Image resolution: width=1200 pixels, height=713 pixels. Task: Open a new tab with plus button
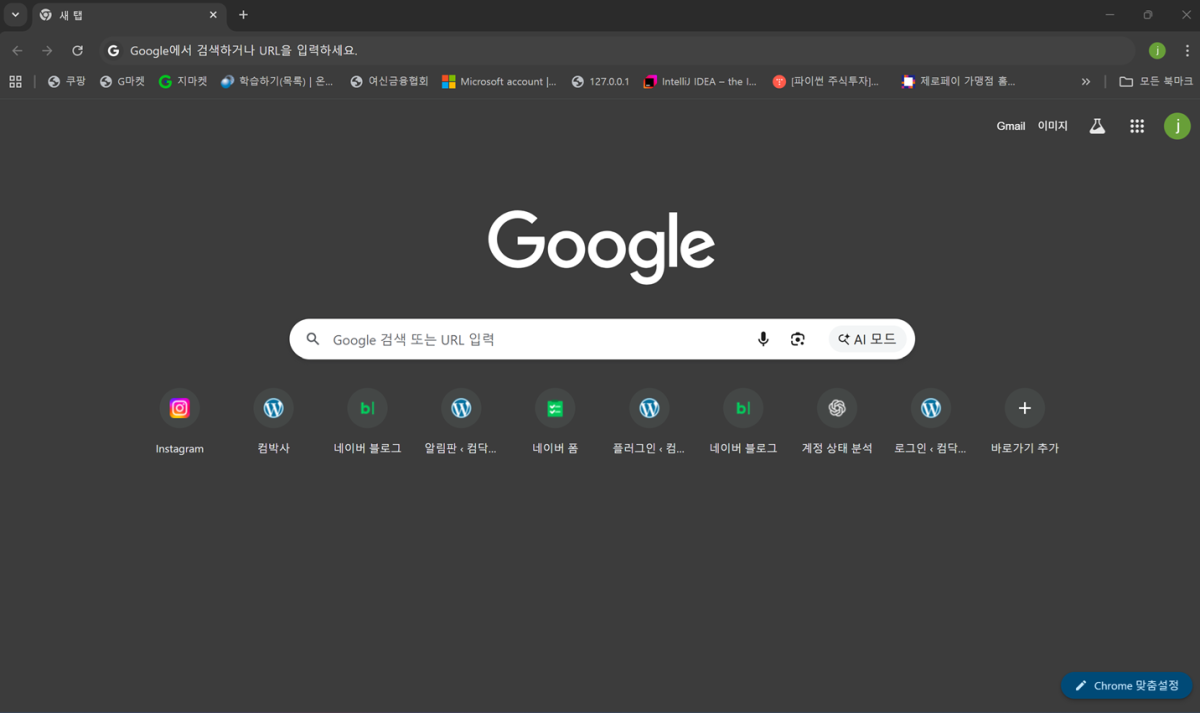coord(243,15)
